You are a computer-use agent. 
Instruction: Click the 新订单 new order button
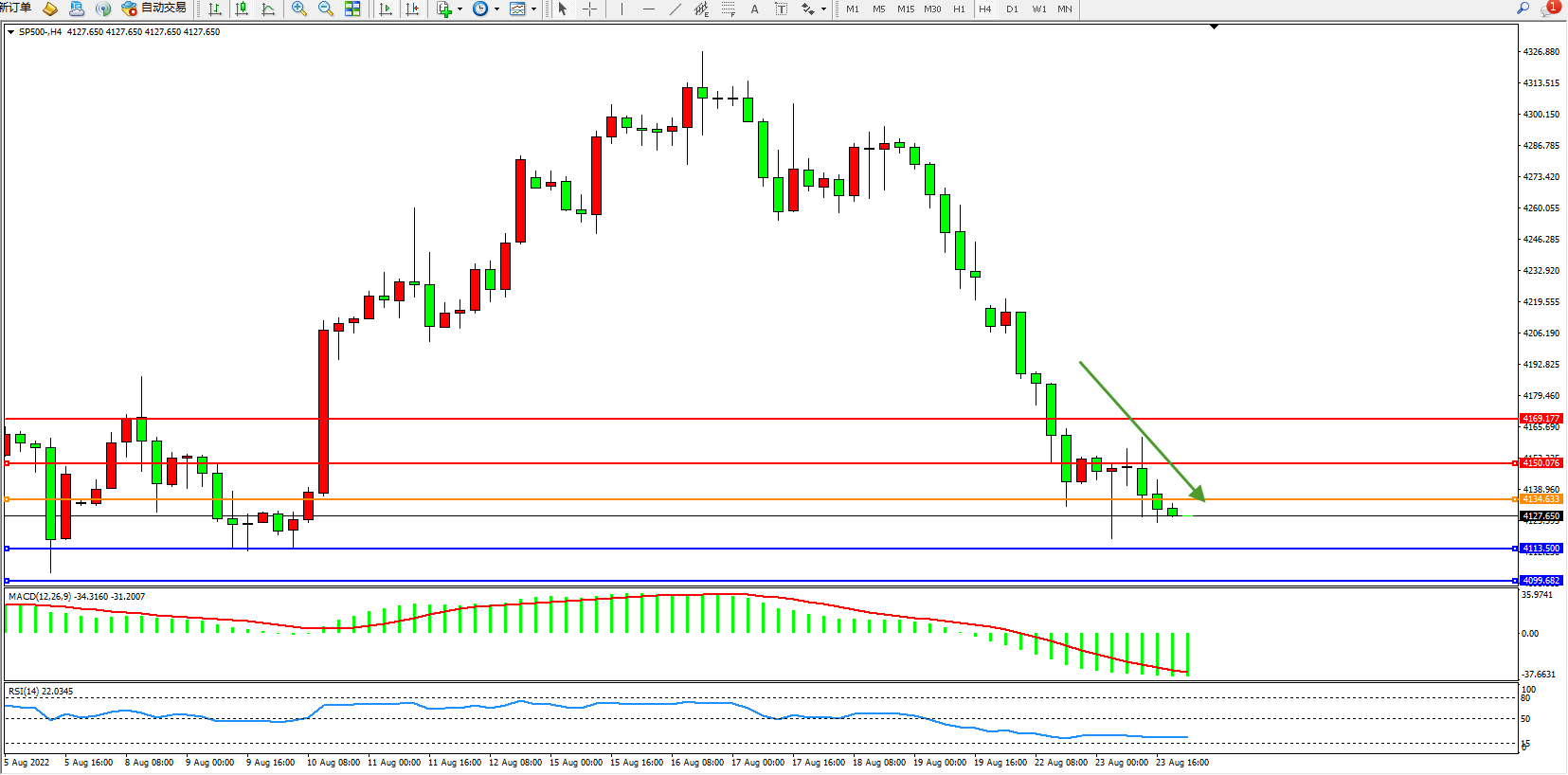(x=16, y=9)
